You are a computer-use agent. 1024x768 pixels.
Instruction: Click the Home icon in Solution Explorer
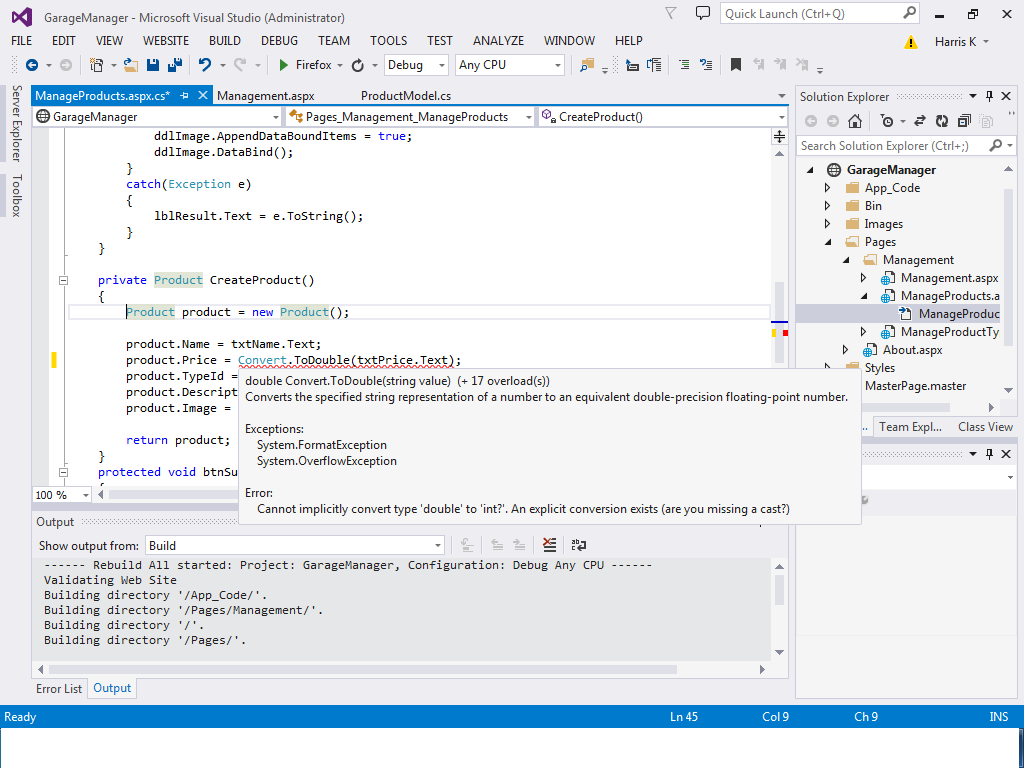(x=855, y=121)
